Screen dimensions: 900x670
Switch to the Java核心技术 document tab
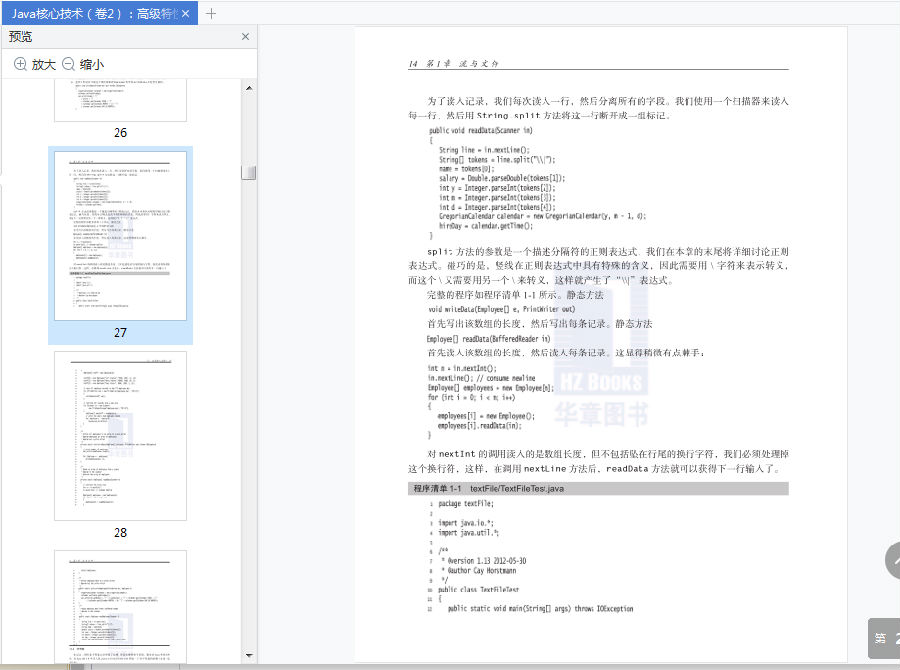(x=95, y=14)
